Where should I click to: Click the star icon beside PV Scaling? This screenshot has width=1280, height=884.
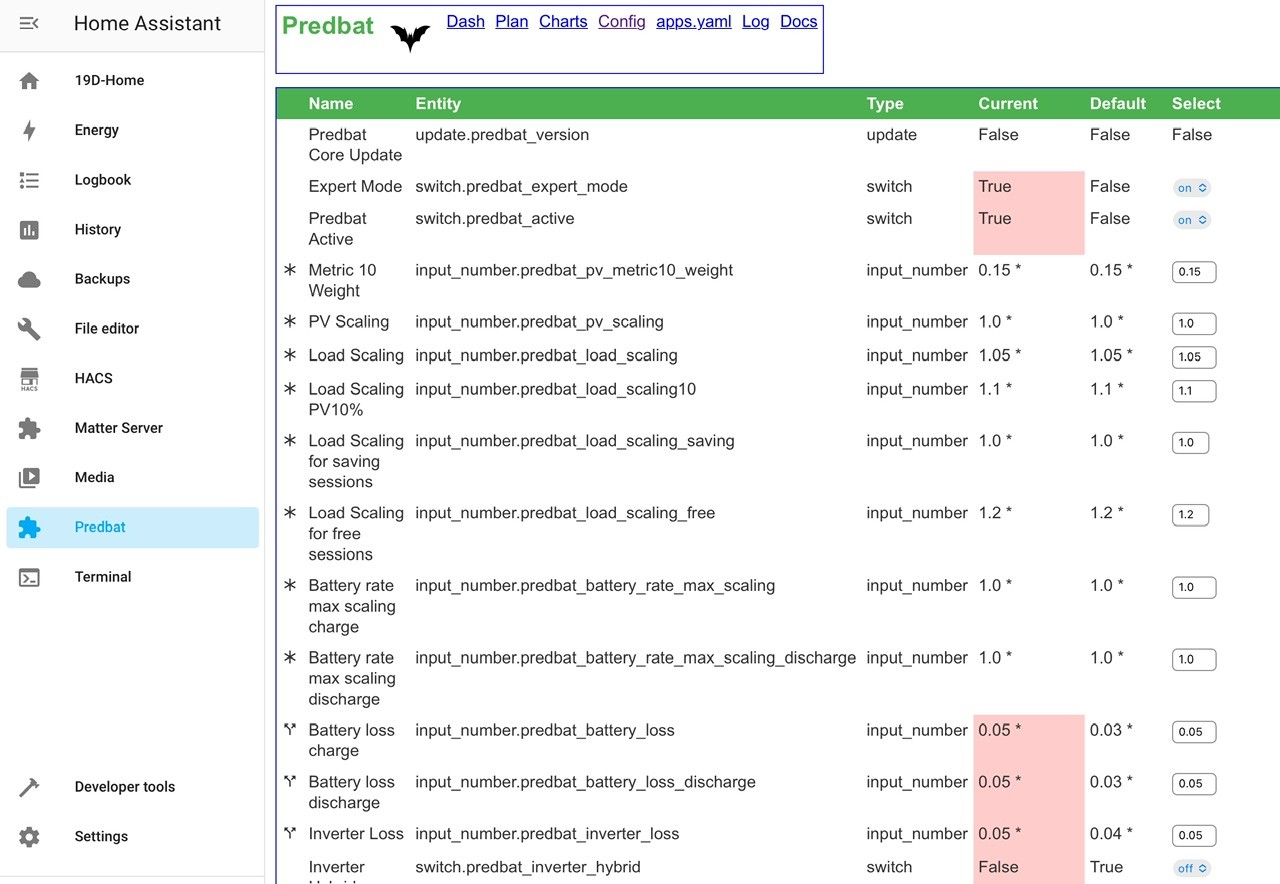pyautogui.click(x=290, y=322)
